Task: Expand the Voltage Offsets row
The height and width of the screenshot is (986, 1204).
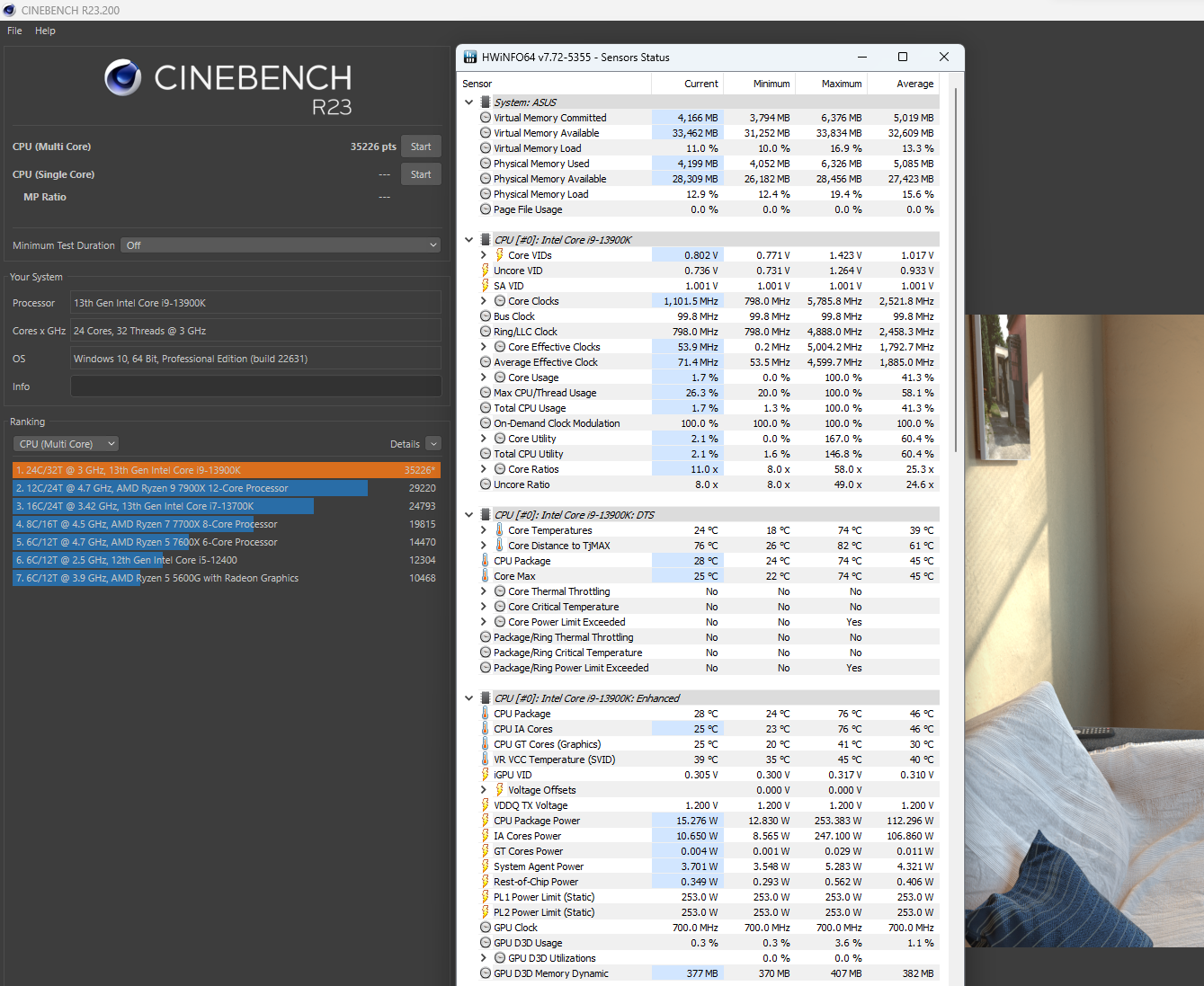Action: coord(484,790)
